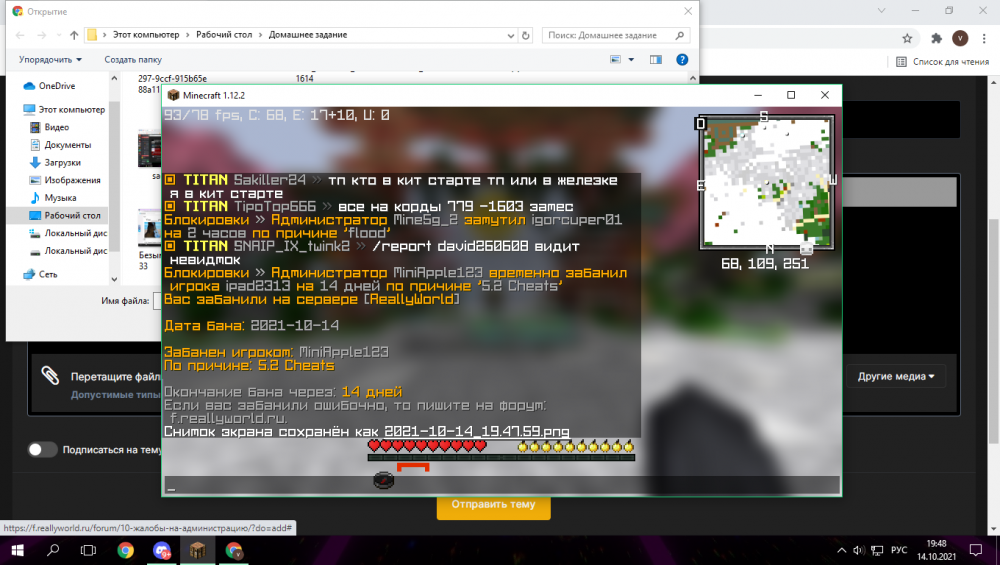Open Другие медиа dropdown
This screenshot has width=1000, height=565.
[895, 376]
